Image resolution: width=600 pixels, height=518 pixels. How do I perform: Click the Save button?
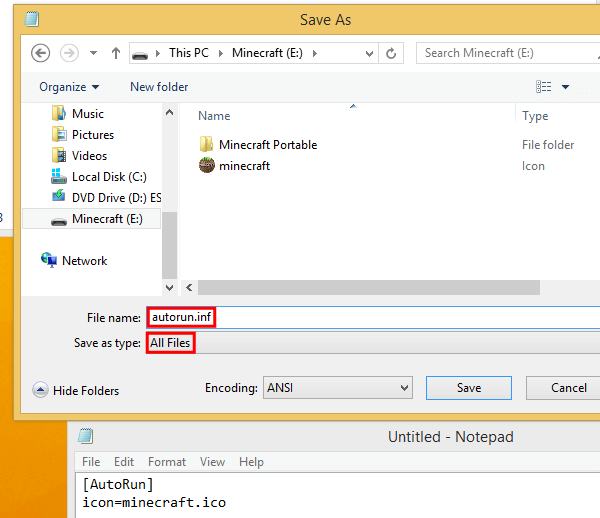[469, 388]
